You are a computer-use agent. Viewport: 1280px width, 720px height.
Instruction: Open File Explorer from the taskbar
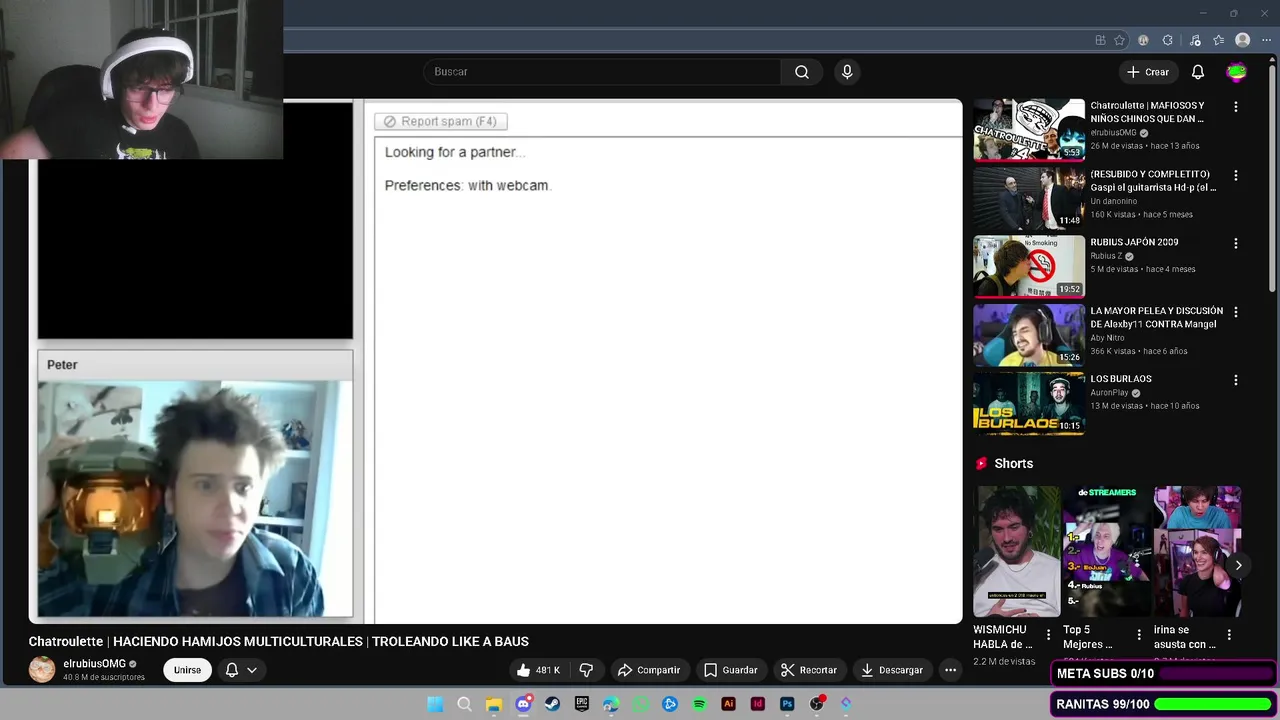click(494, 704)
